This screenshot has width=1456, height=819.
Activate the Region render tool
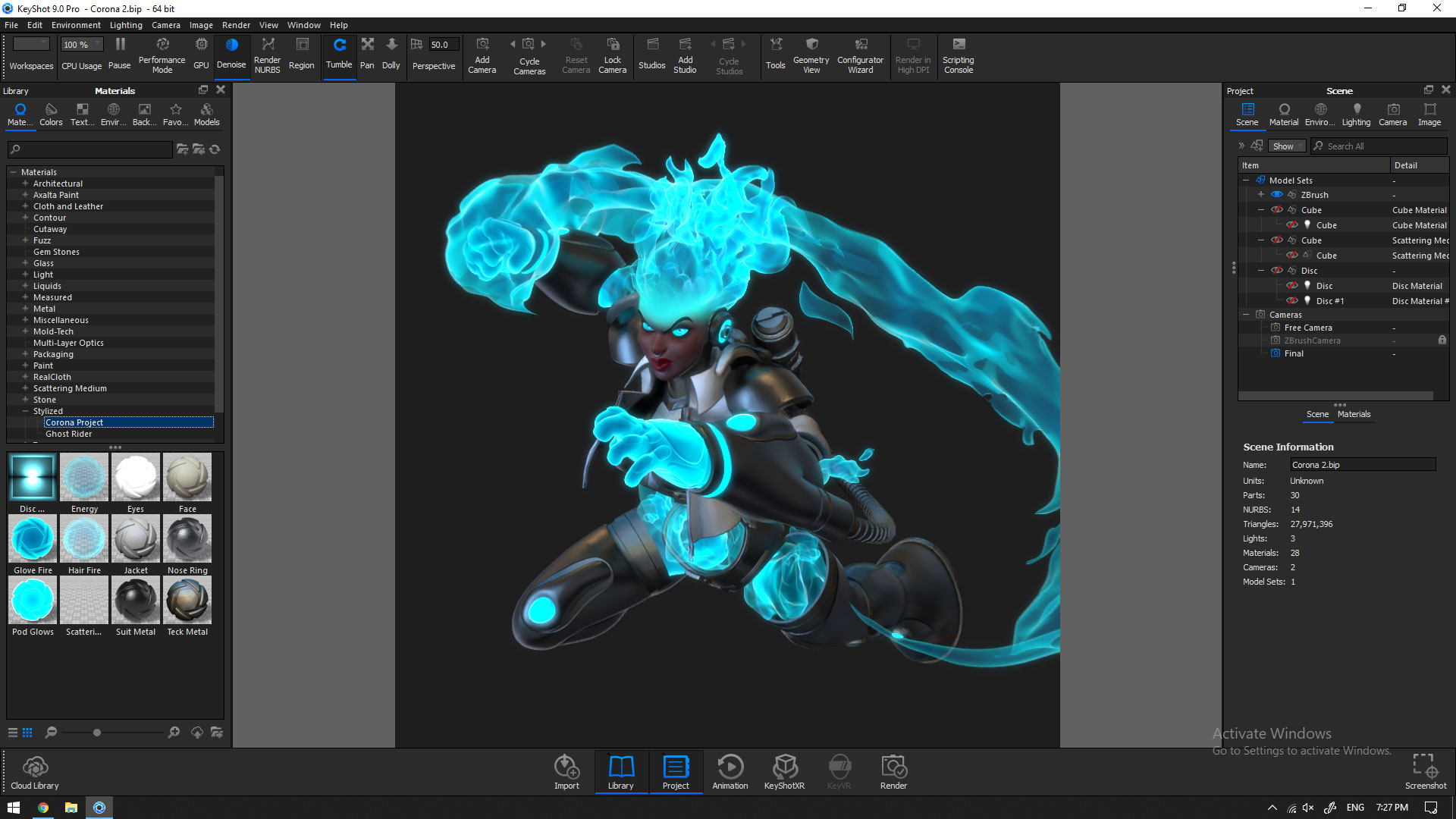click(301, 54)
